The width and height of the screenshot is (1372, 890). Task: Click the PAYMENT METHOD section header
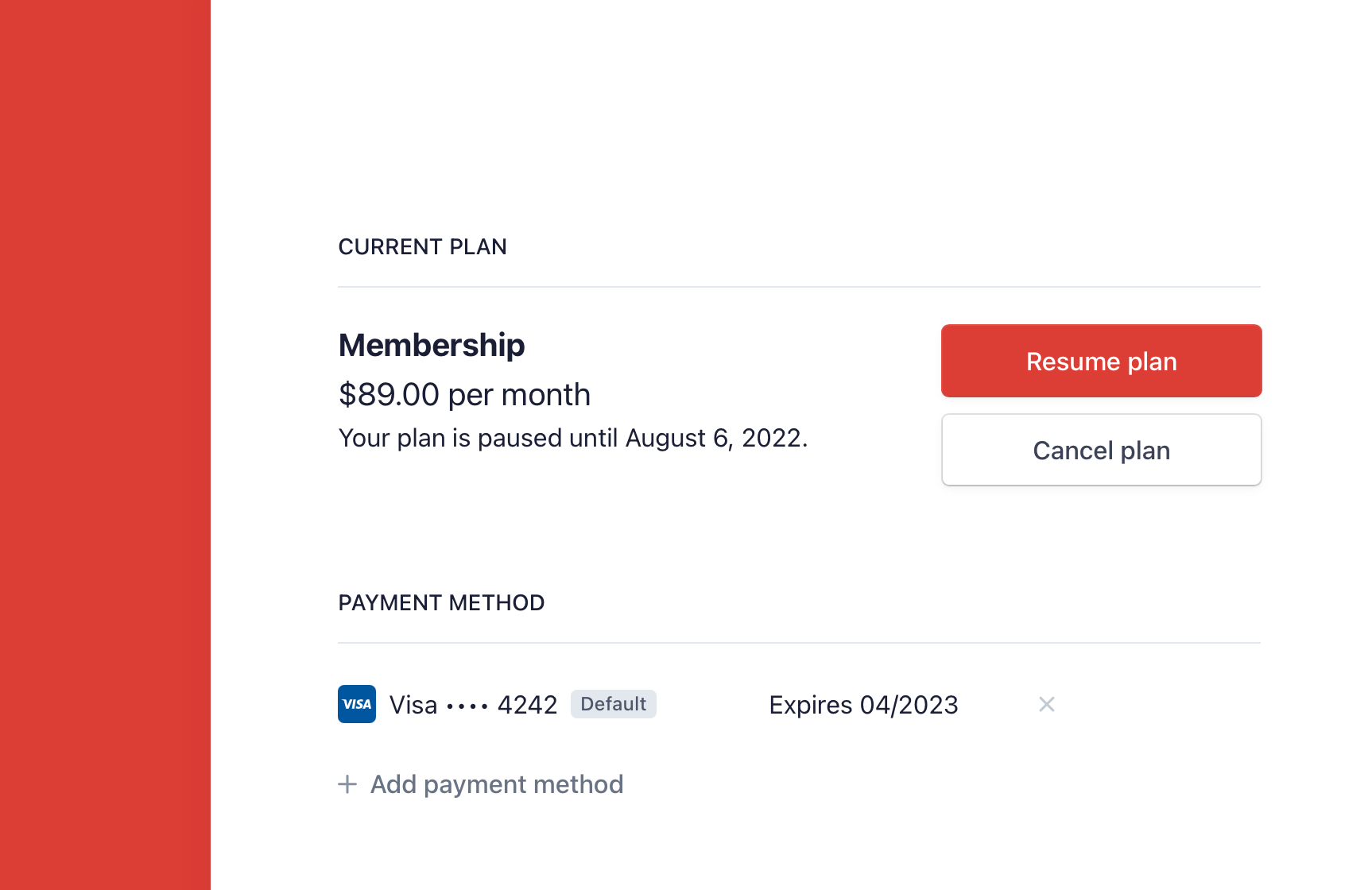tap(441, 603)
